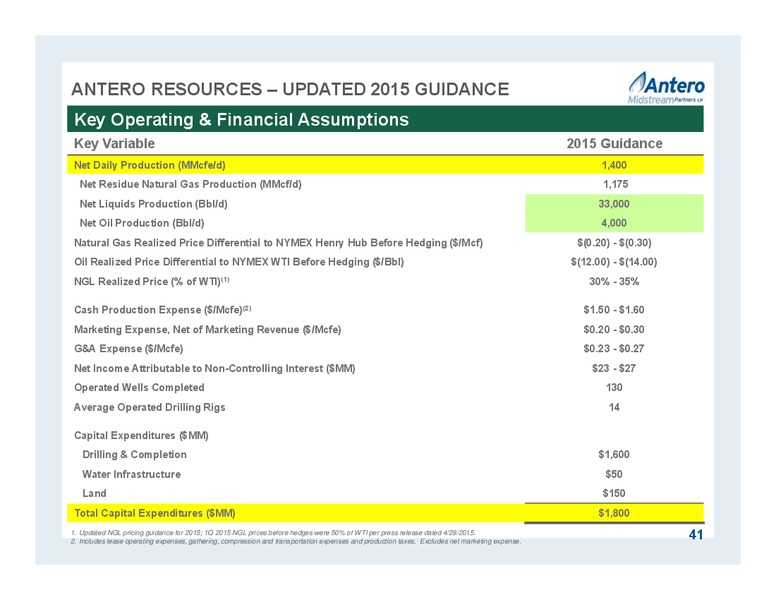Select the value $23 - $27
The width and height of the screenshot is (776, 600).
click(x=614, y=368)
